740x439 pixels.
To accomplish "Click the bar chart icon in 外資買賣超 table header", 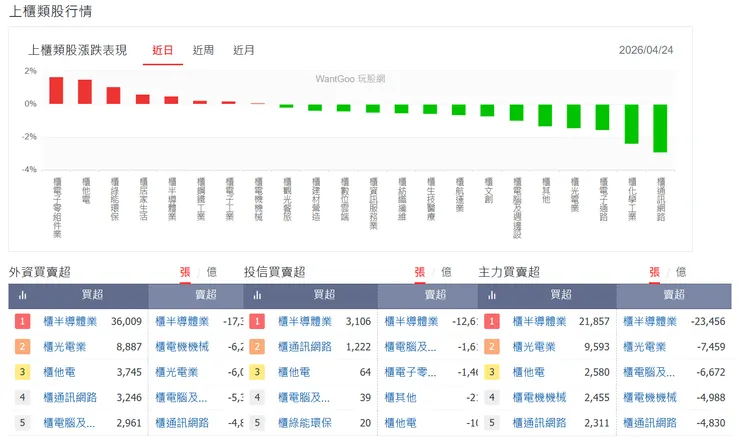I will coord(22,295).
